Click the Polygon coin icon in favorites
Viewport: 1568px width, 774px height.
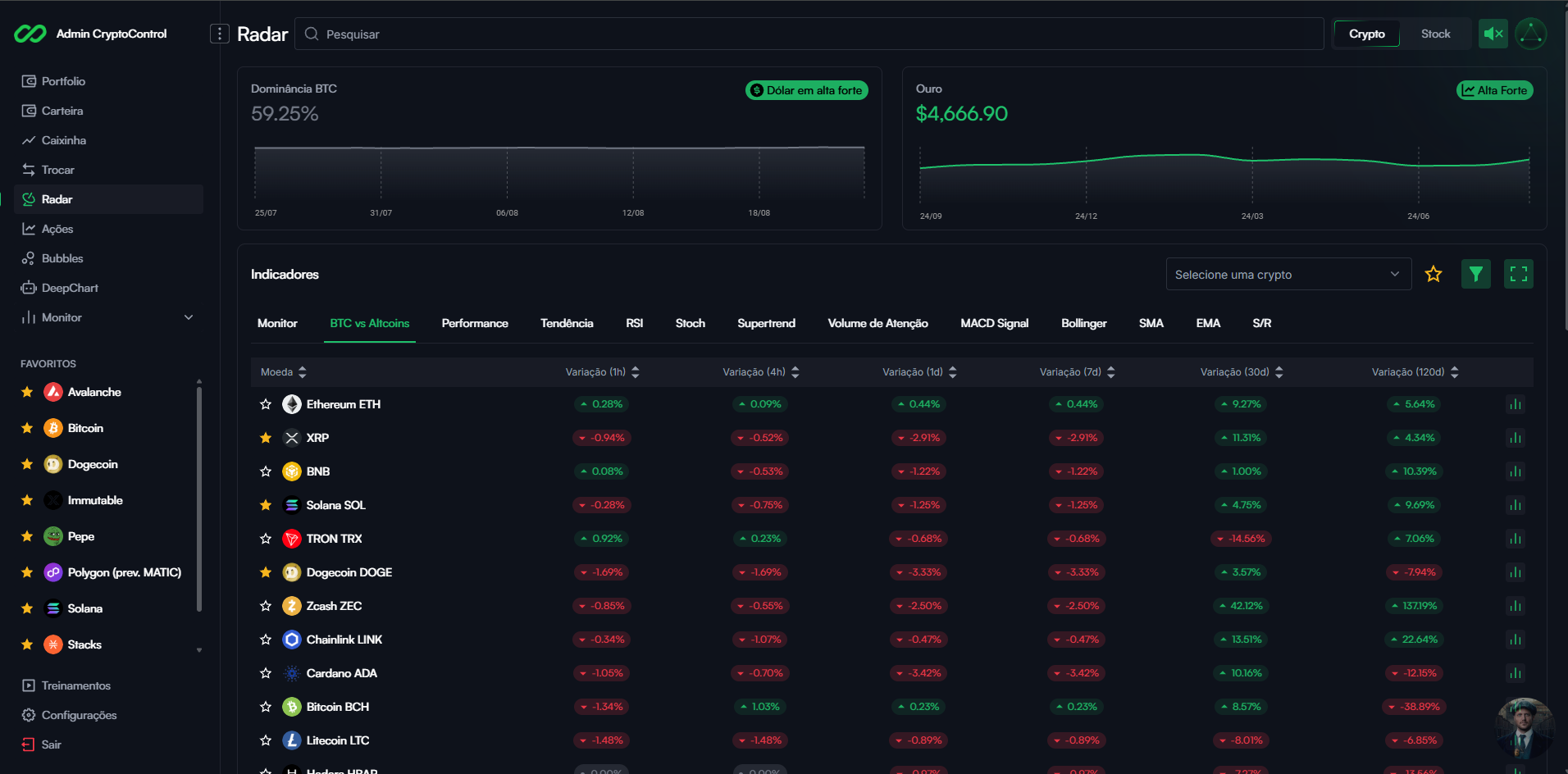(x=53, y=572)
